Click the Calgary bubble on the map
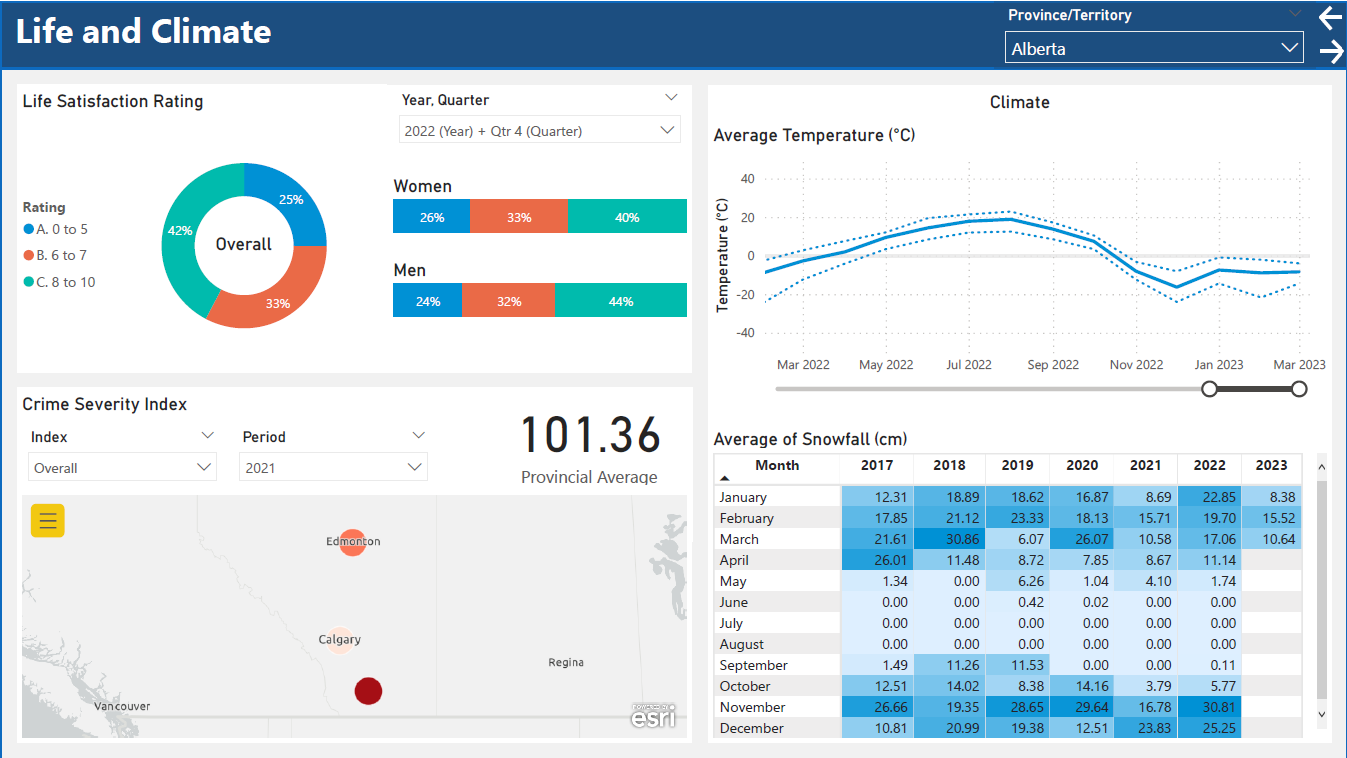This screenshot has width=1347, height=758. [x=340, y=640]
